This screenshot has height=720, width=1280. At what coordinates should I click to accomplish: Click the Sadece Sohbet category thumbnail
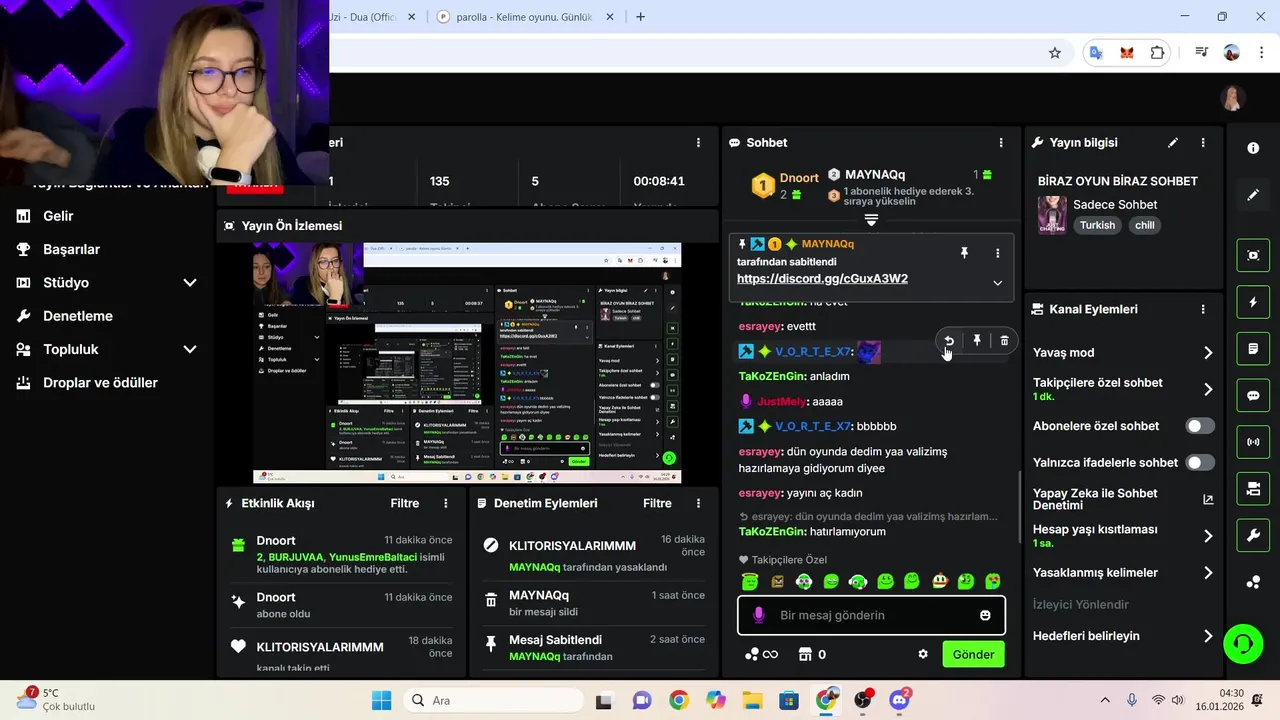tap(1052, 215)
